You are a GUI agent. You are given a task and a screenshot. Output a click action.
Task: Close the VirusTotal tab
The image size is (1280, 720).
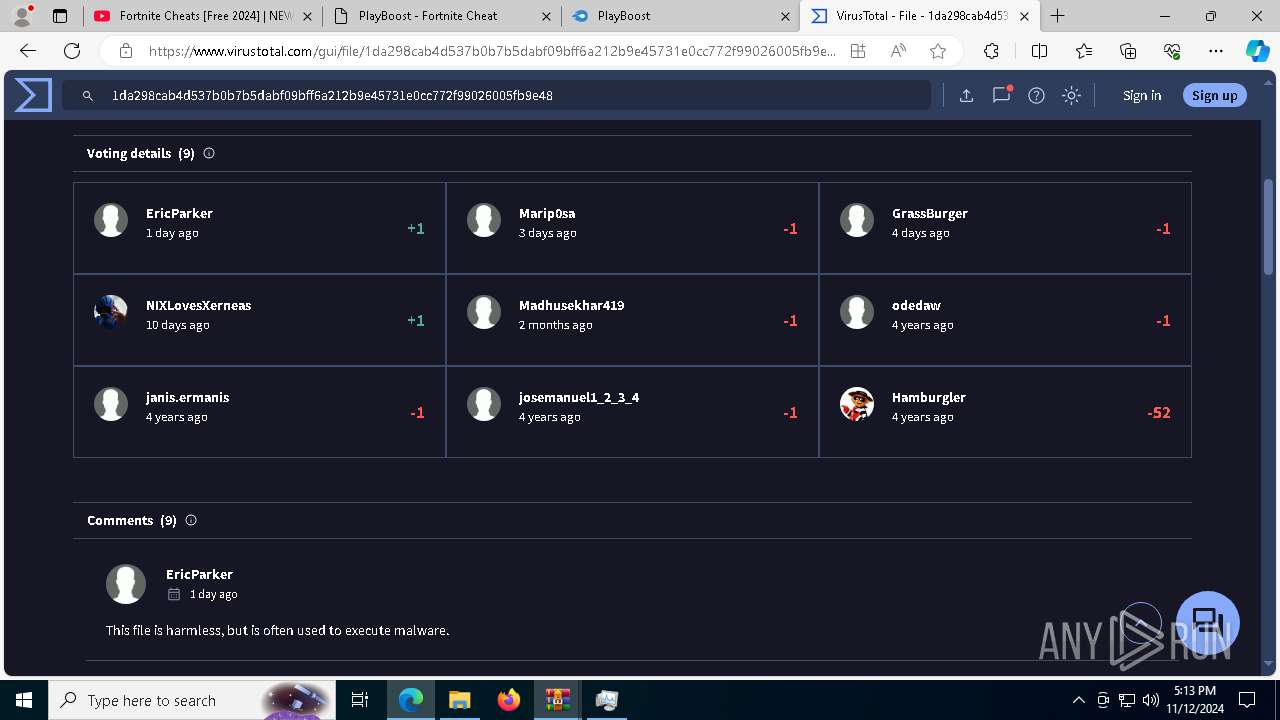click(1024, 16)
